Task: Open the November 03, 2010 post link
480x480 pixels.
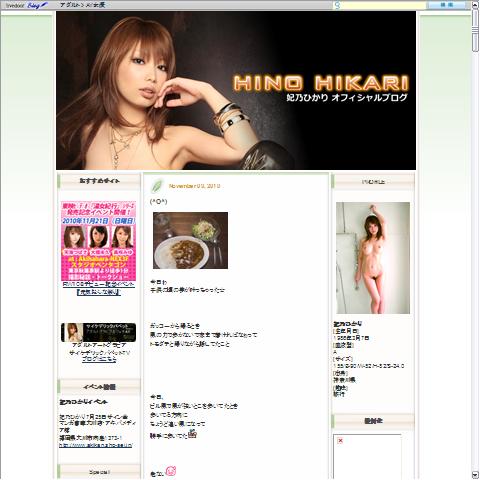Action: (195, 186)
